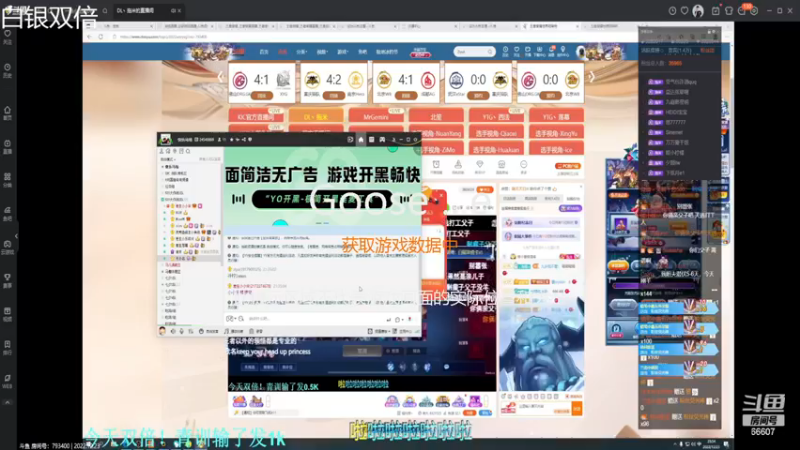Image resolution: width=800 pixels, height=450 pixels.
Task: Open 选手视角-XingYu stream
Action: tap(557, 133)
